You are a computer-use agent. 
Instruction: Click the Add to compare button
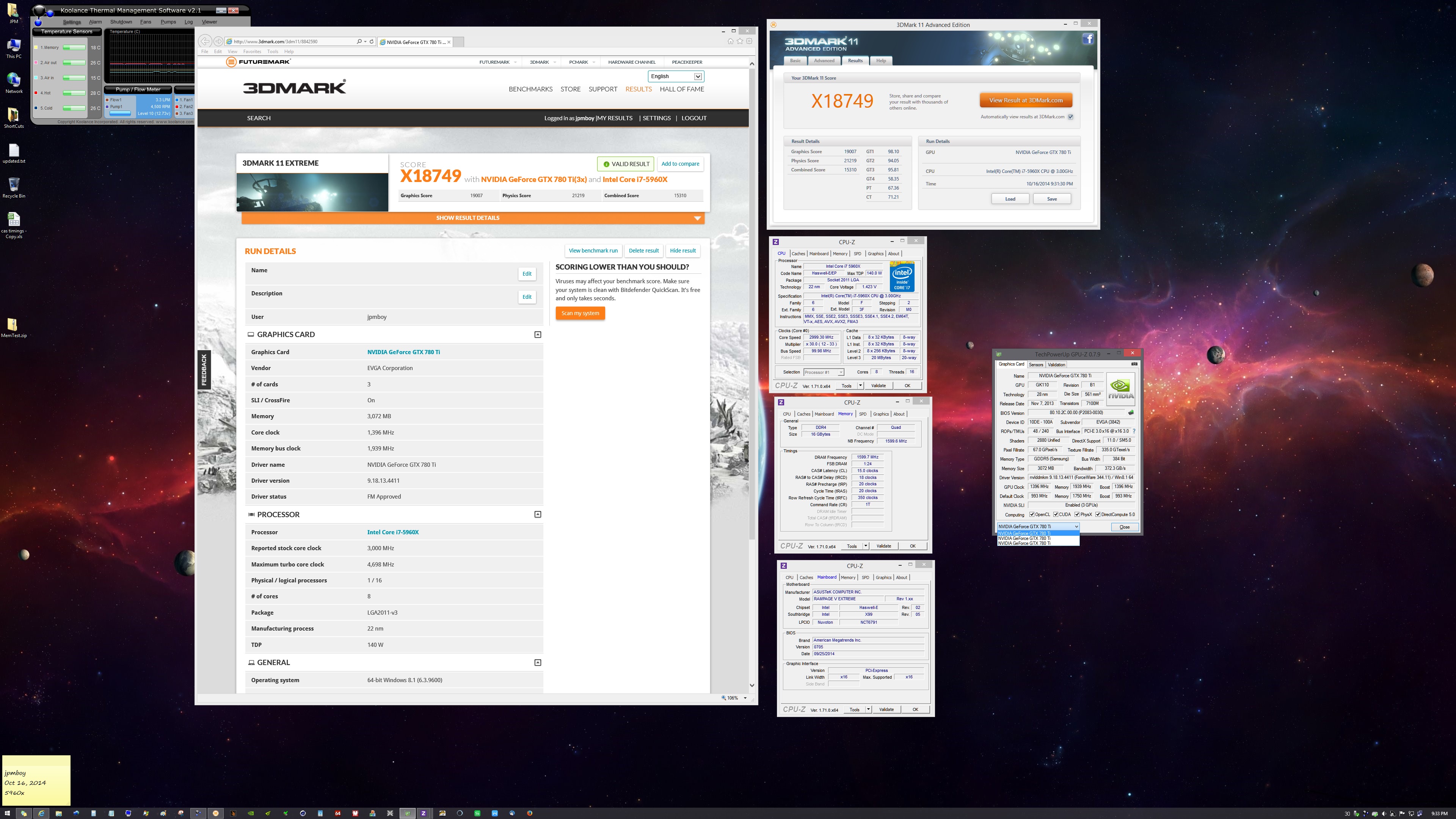click(x=680, y=164)
